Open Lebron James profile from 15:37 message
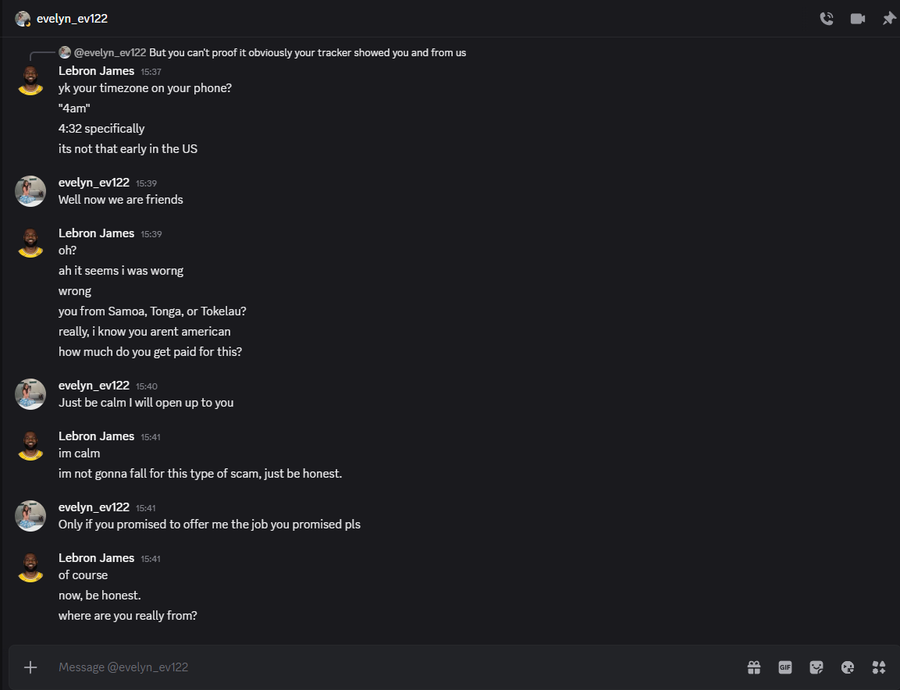 click(96, 71)
